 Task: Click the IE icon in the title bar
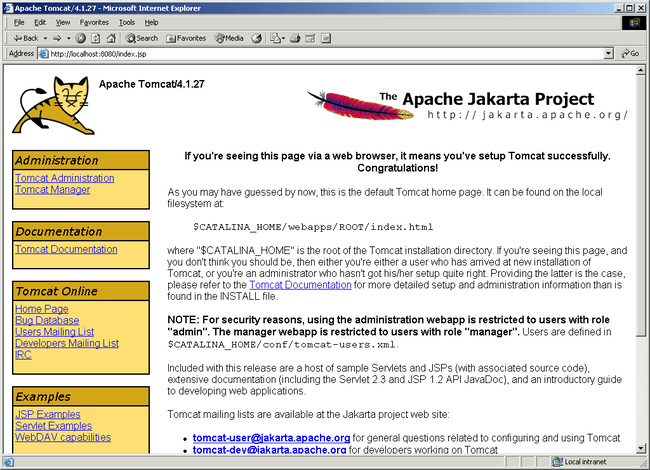(8, 8)
